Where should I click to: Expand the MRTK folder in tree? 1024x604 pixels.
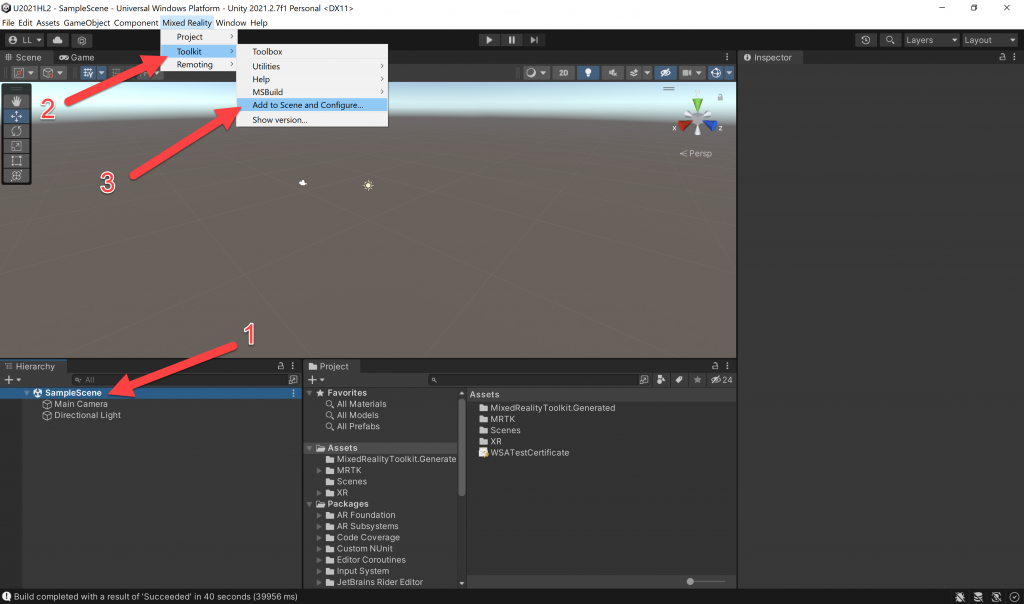(x=319, y=470)
